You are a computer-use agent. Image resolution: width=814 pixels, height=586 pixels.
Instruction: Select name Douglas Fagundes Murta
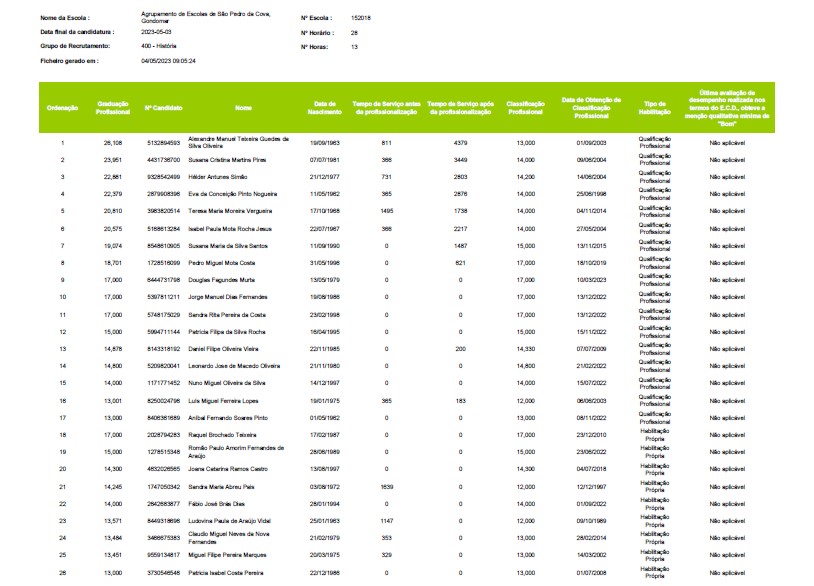[x=222, y=280]
